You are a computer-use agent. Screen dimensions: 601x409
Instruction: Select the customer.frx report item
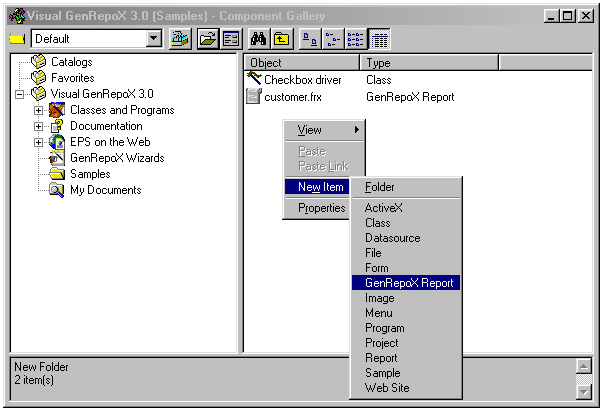[289, 97]
